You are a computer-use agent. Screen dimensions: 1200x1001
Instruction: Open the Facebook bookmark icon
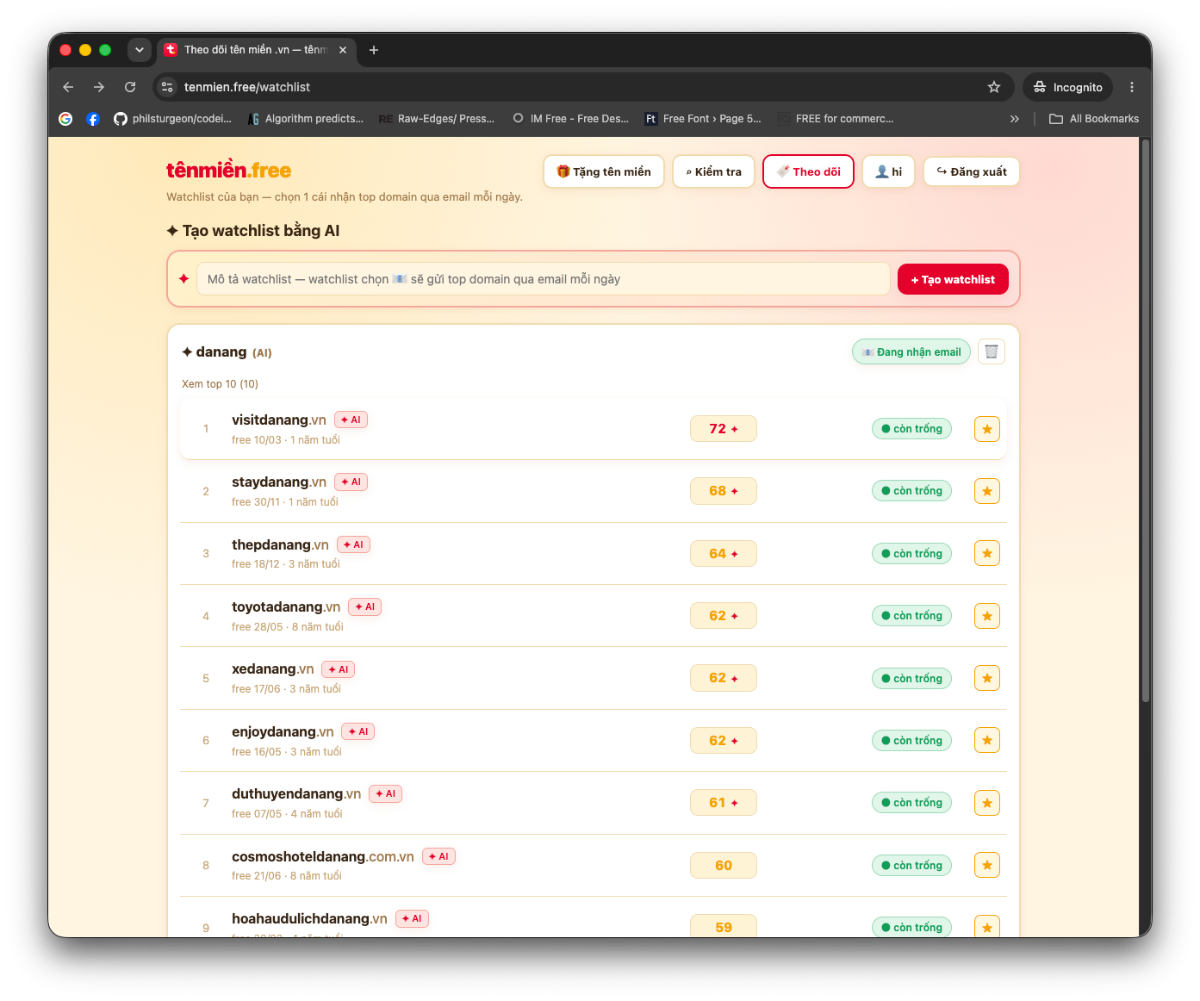93,118
